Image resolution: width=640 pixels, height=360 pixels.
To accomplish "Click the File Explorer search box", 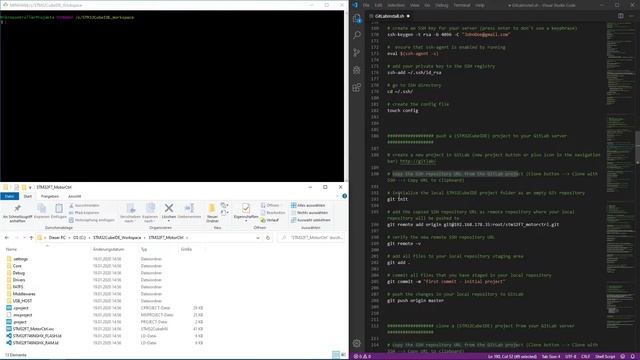I will coord(311,238).
